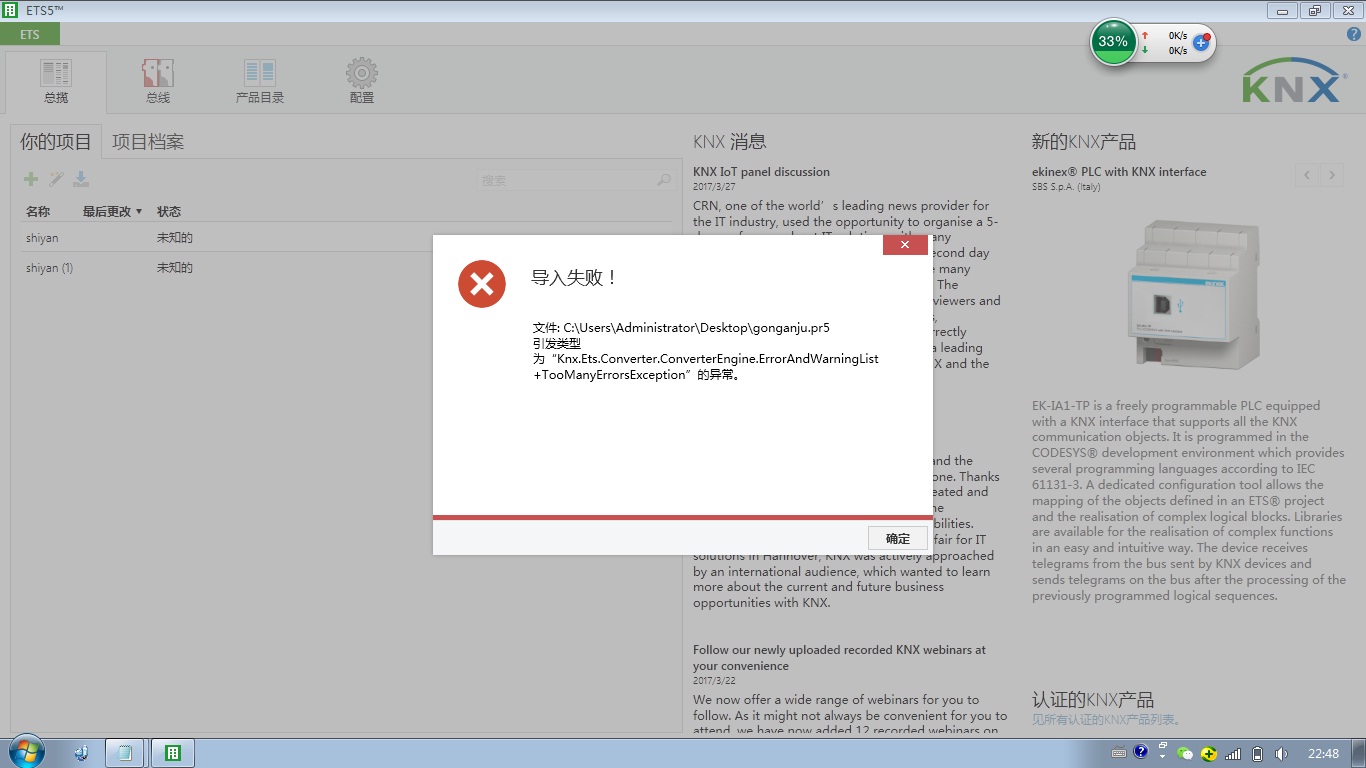Switch to 项目档案 tab
Screen dimensions: 1366x768
pos(147,142)
